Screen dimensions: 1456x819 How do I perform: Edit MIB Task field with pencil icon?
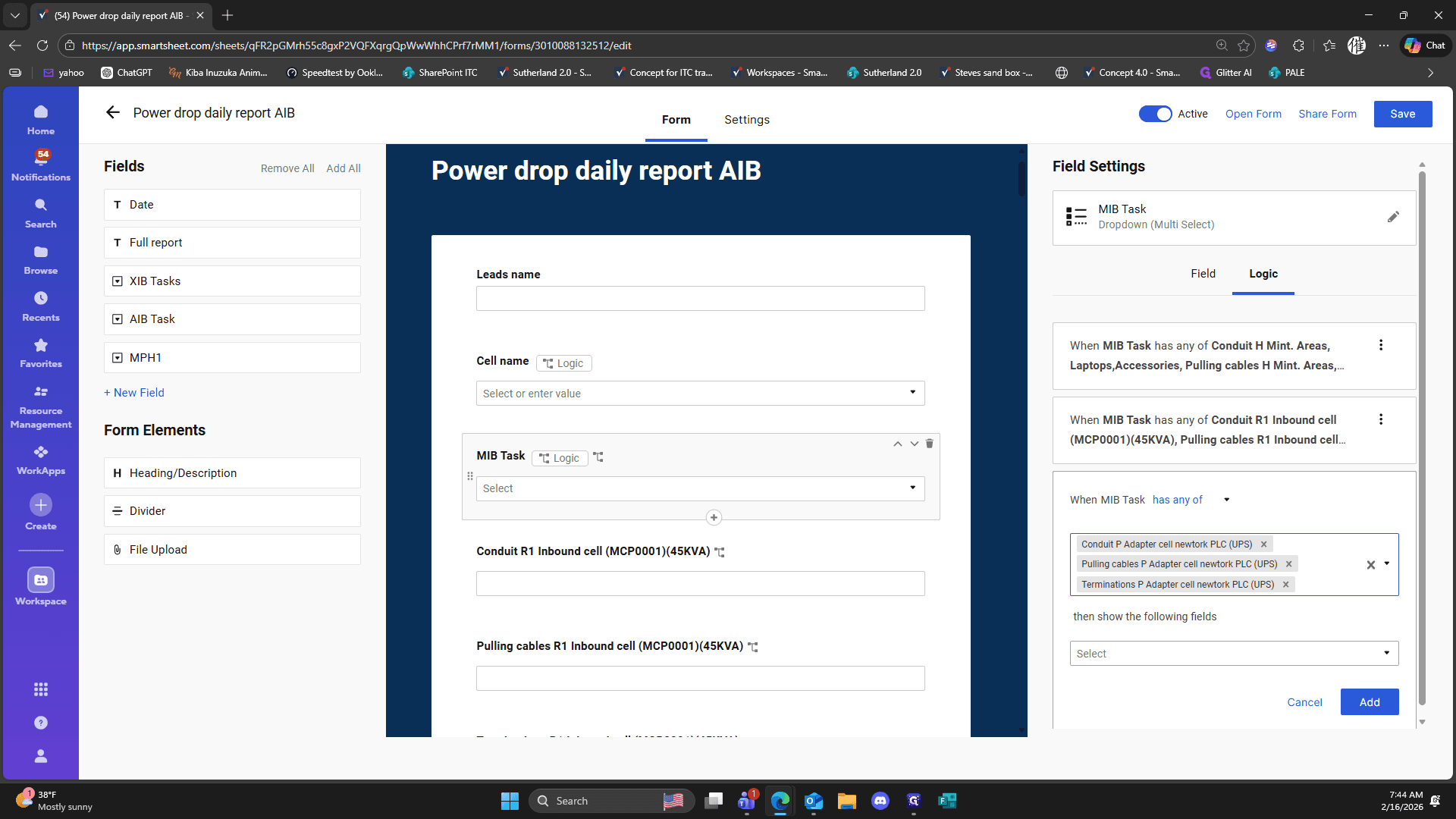coord(1393,217)
